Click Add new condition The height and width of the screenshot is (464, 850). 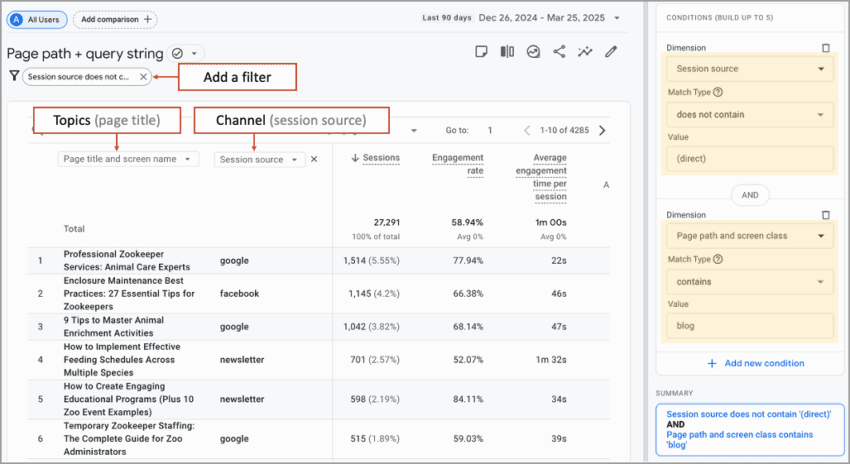pyautogui.click(x=756, y=363)
